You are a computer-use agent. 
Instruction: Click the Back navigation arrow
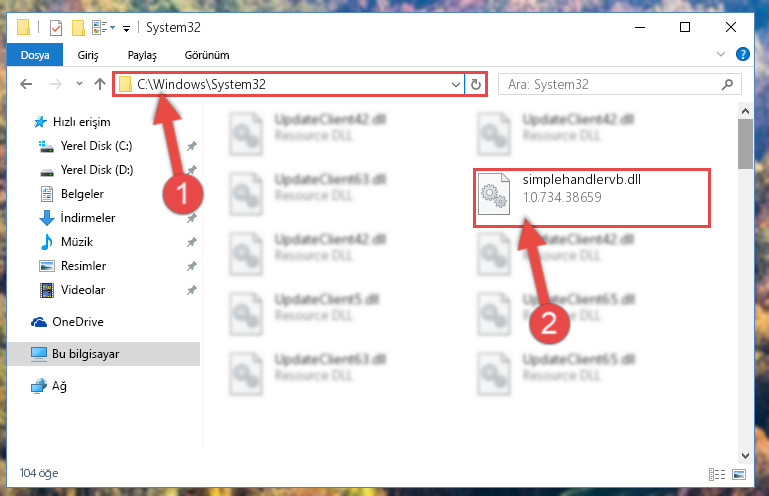pos(26,84)
